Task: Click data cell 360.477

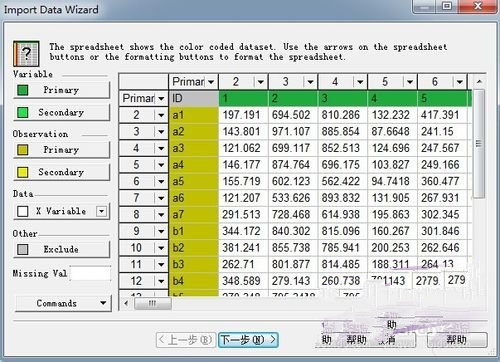Action: pos(442,181)
